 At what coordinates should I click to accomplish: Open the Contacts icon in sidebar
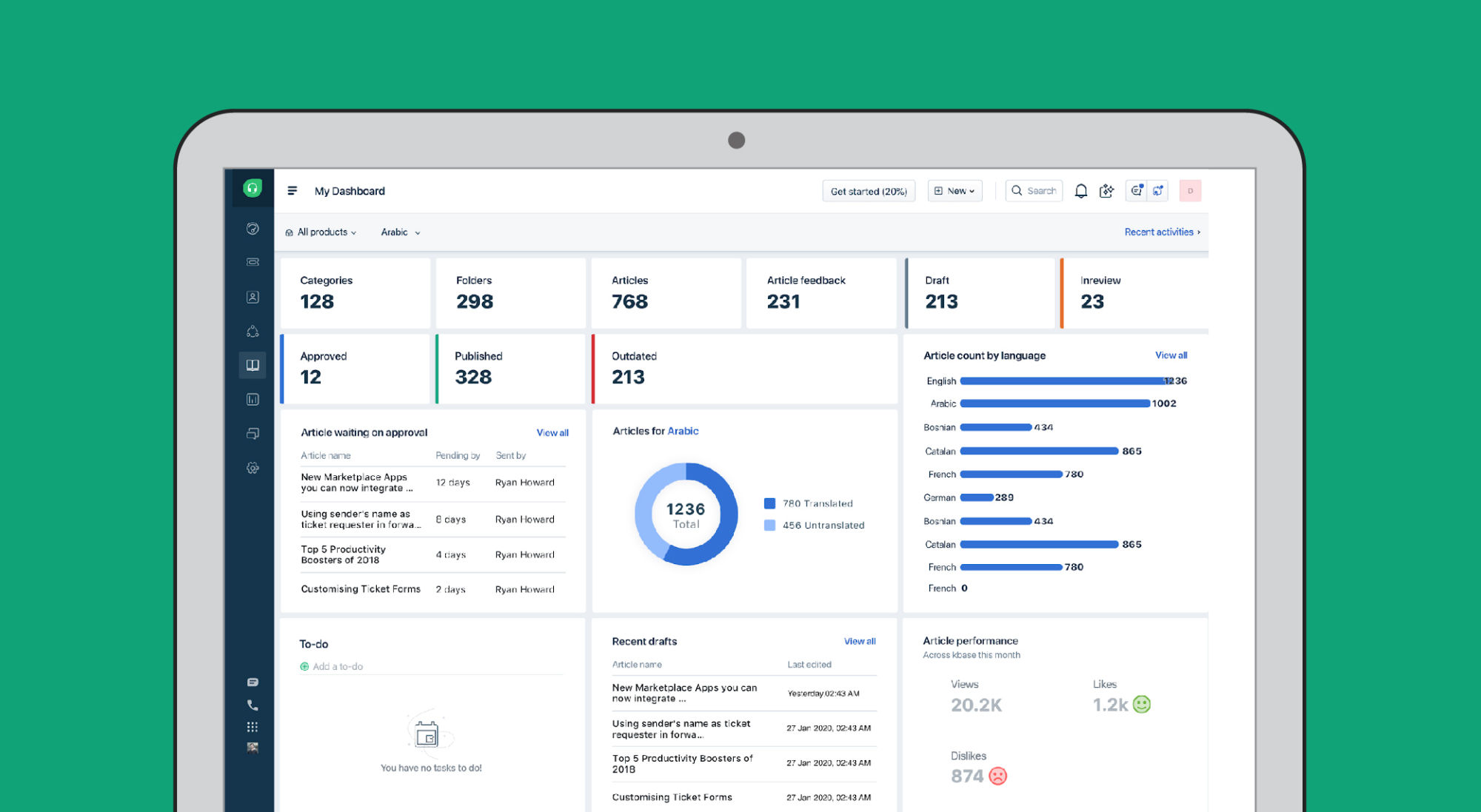coord(253,297)
